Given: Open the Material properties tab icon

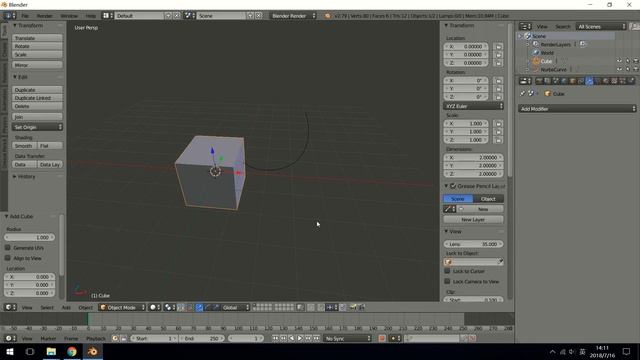Looking at the screenshot, I should coord(605,81).
